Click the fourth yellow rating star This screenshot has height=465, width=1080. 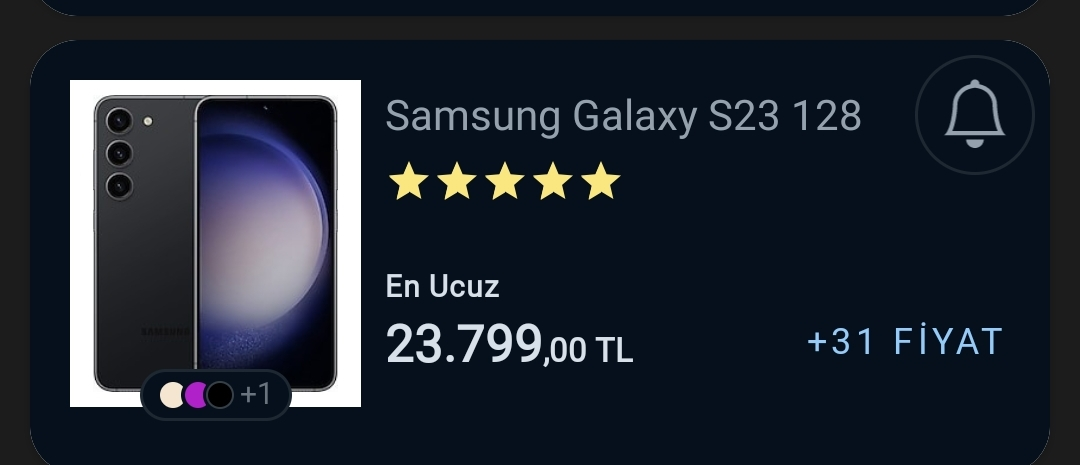coord(552,181)
